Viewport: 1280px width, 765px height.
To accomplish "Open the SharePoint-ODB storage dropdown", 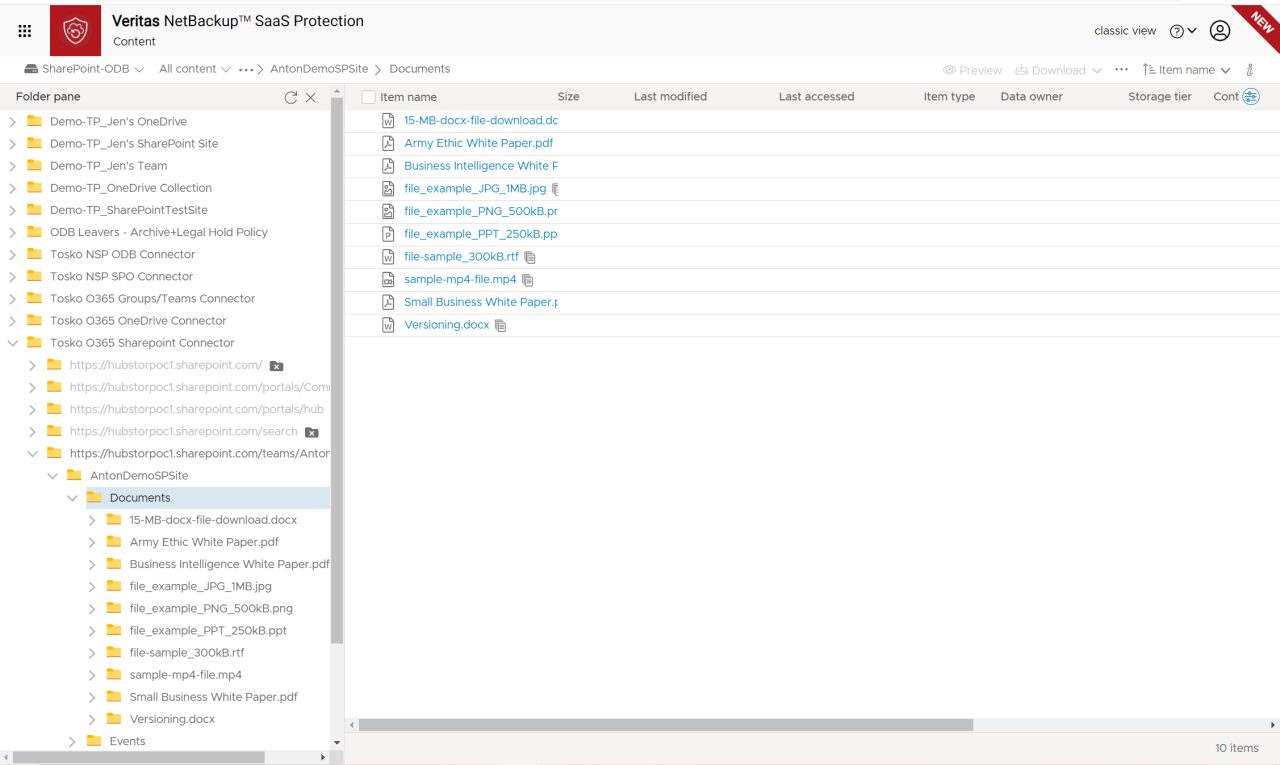I will [84, 69].
